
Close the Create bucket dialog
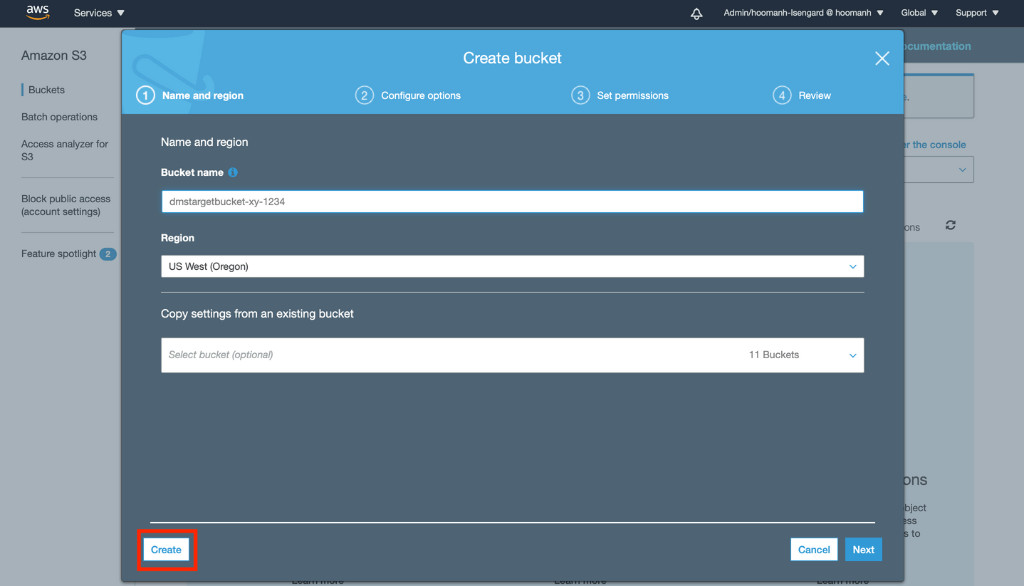pos(882,59)
